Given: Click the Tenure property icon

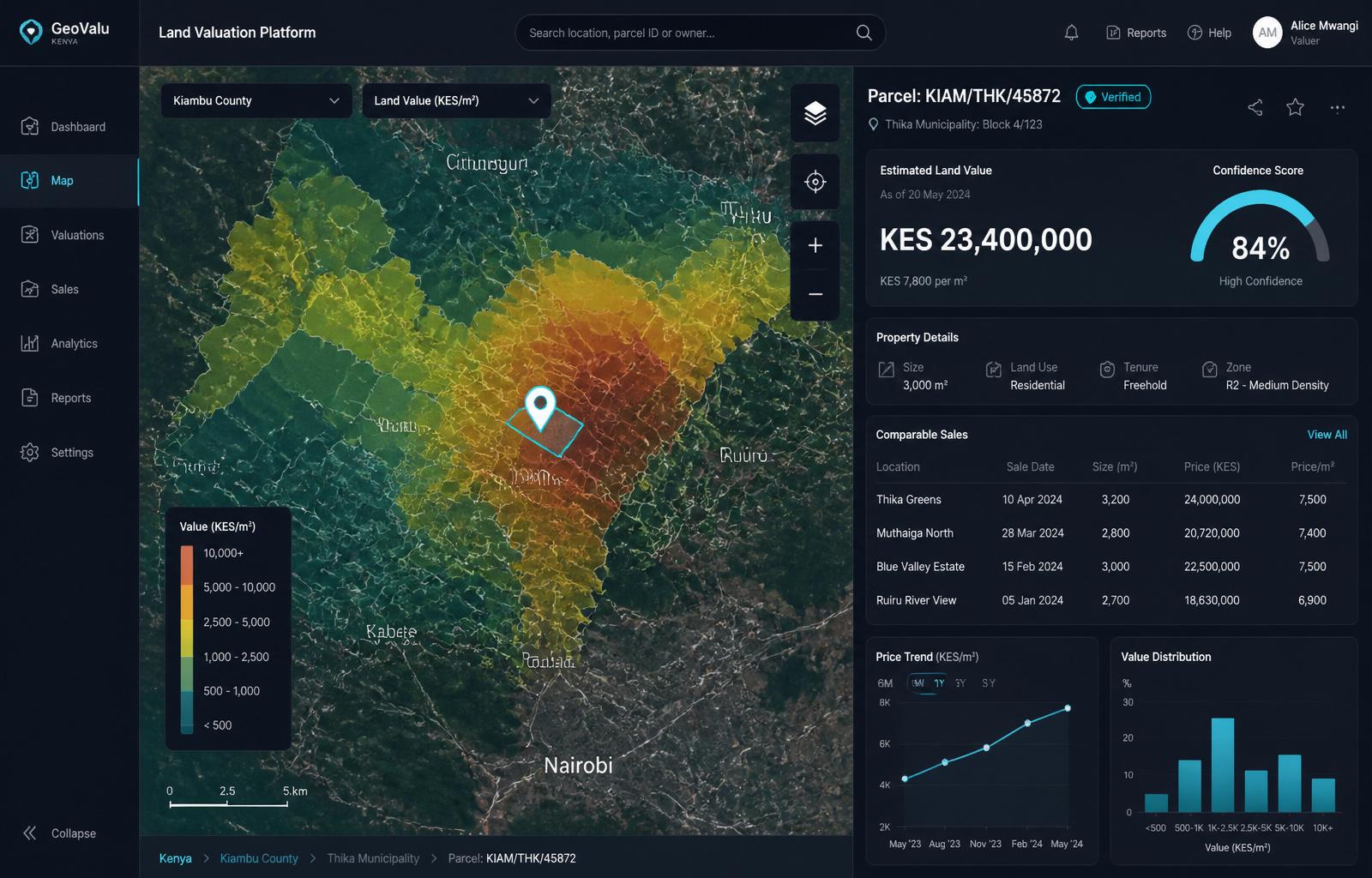Looking at the screenshot, I should tap(1107, 370).
